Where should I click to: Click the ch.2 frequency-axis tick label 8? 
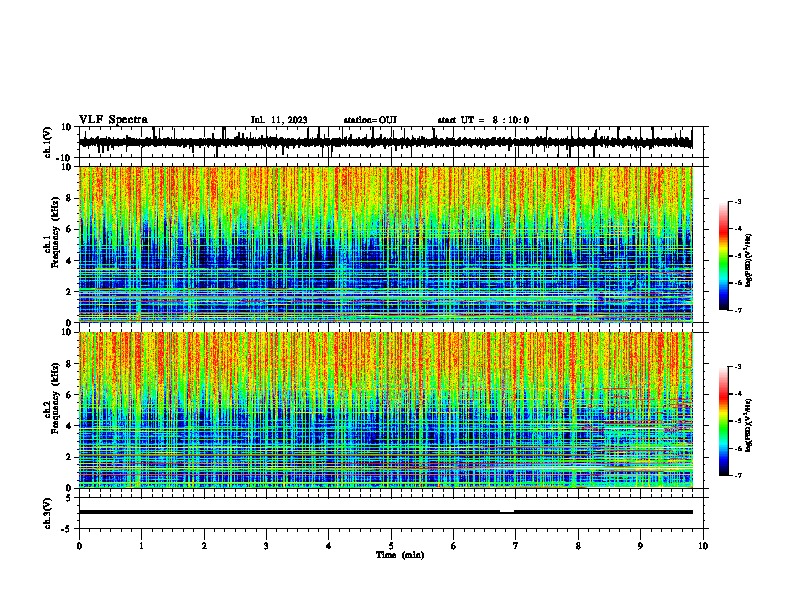pos(70,364)
